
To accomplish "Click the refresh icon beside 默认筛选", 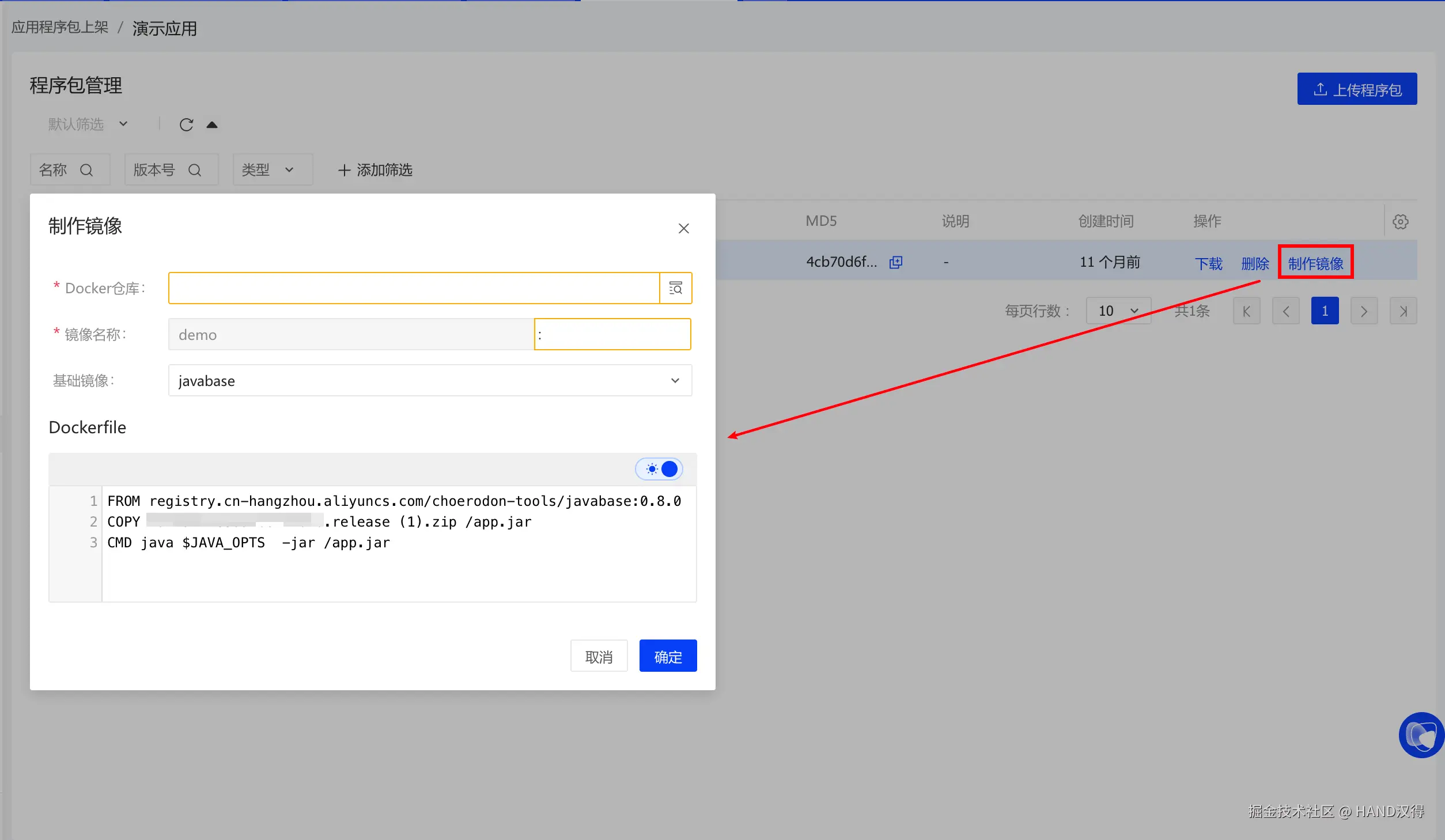I will (186, 125).
